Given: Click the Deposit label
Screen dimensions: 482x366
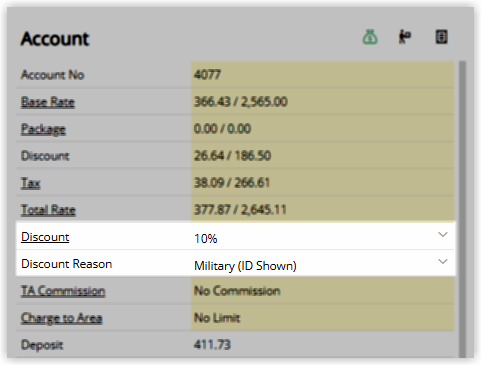Looking at the screenshot, I should click(42, 345).
